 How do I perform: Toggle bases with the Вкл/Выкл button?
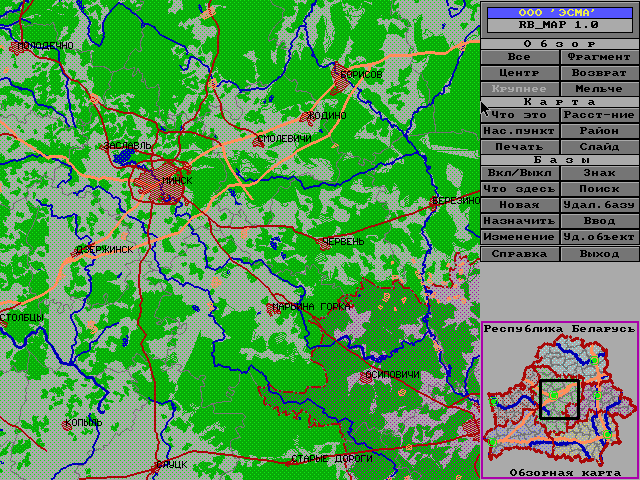tap(520, 173)
